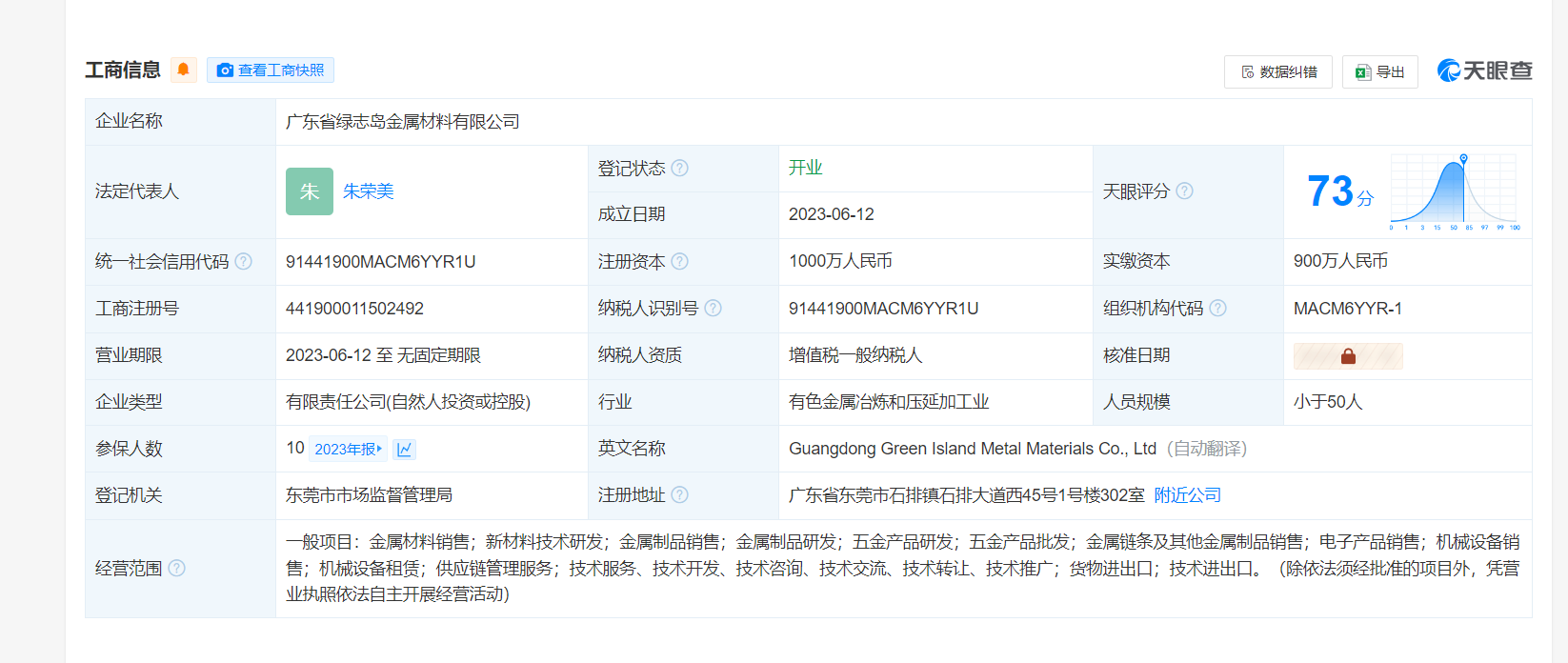This screenshot has height=663, width=1568.
Task: Click help icon next to 纳税人识别号
Action: (x=713, y=308)
